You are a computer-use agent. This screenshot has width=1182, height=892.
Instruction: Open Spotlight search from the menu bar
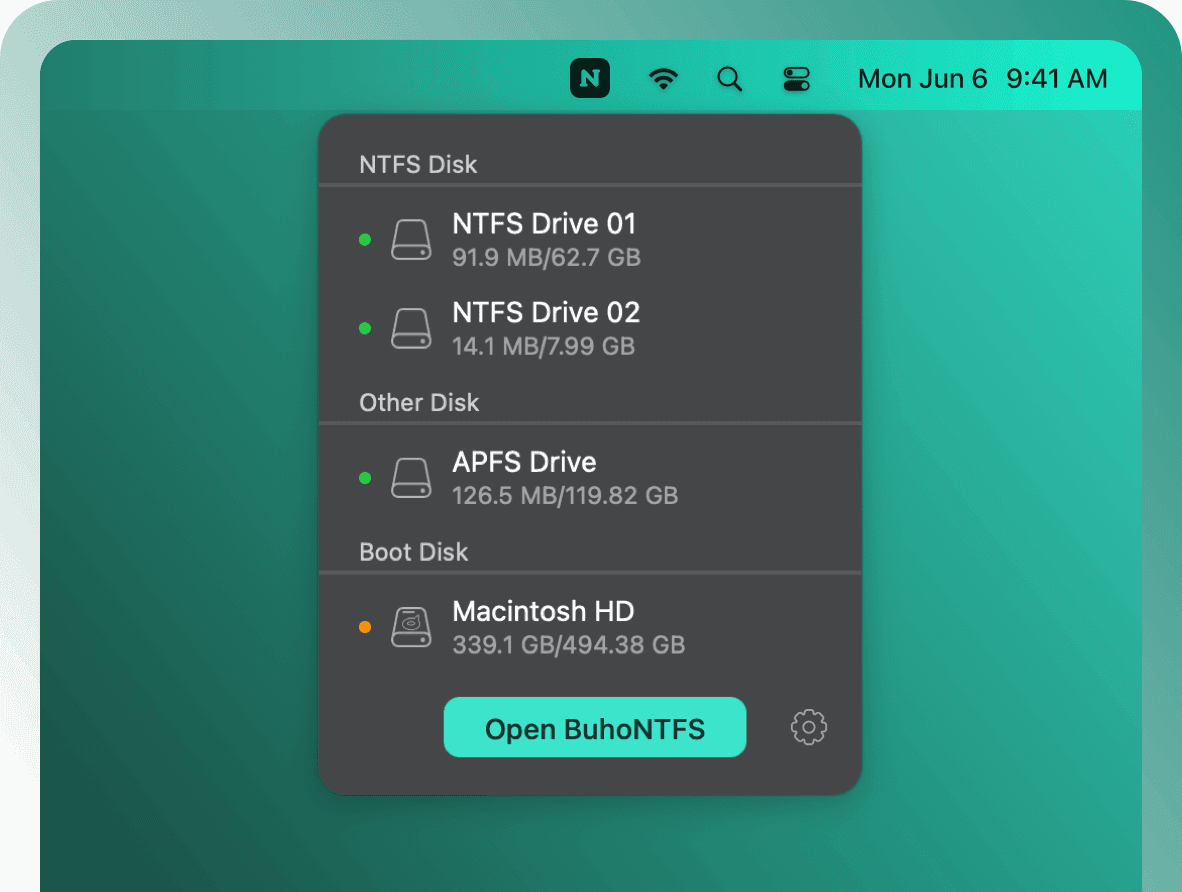(x=729, y=78)
